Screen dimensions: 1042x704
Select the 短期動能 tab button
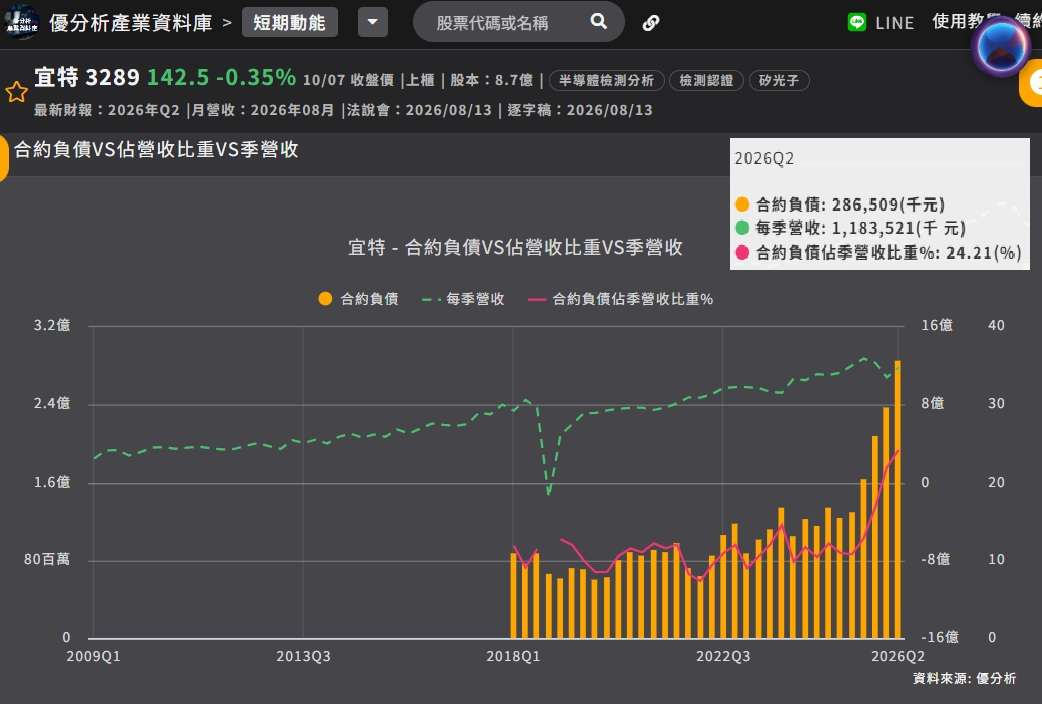[289, 23]
